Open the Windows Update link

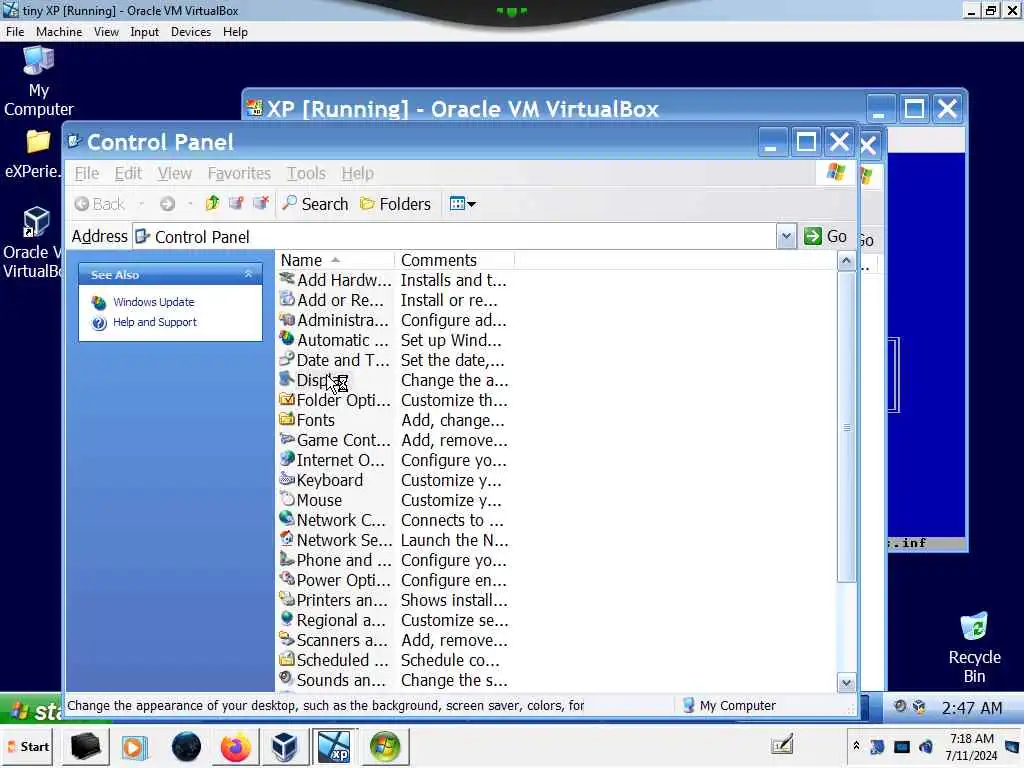[x=153, y=302]
